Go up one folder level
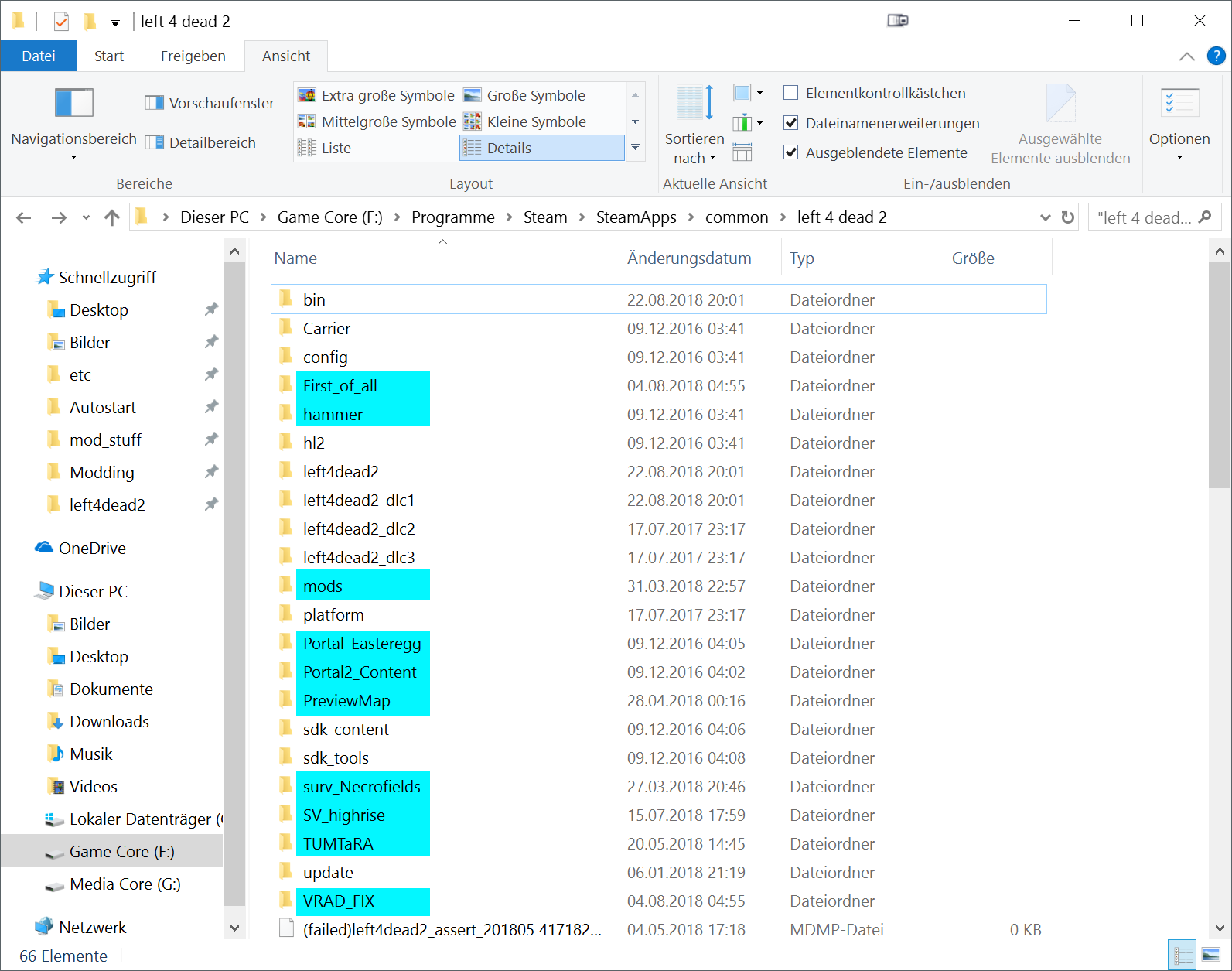This screenshot has height=971, width=1232. pyautogui.click(x=112, y=217)
